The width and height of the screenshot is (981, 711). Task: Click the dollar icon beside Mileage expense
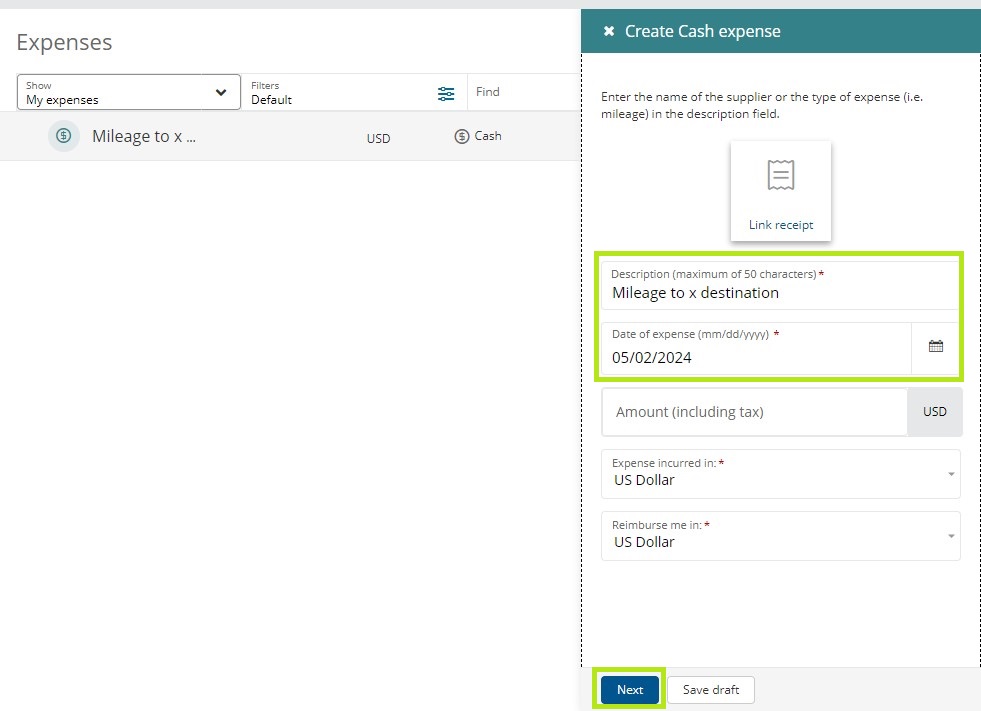(x=64, y=136)
